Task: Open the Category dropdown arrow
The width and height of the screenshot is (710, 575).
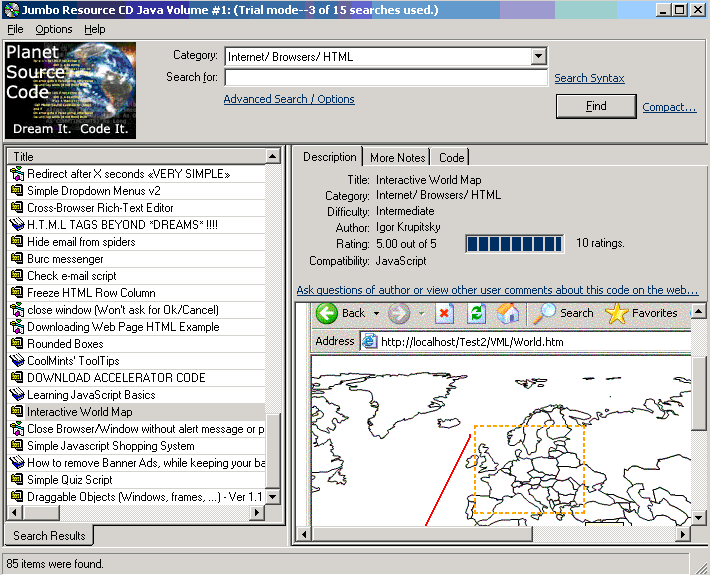Action: pos(538,57)
